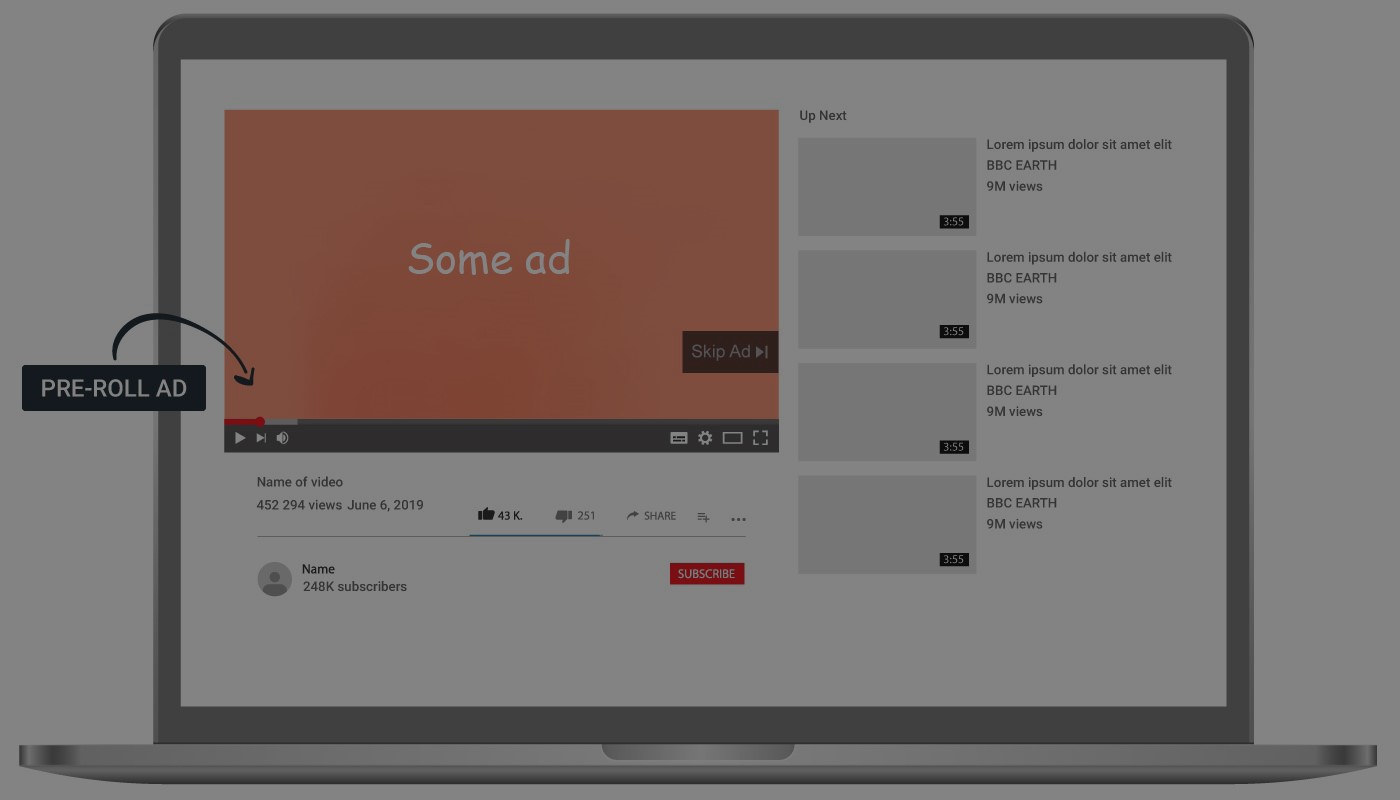Screen dimensions: 1400x800
Task: Open the more actions ellipsis menu
Action: pyautogui.click(x=739, y=519)
